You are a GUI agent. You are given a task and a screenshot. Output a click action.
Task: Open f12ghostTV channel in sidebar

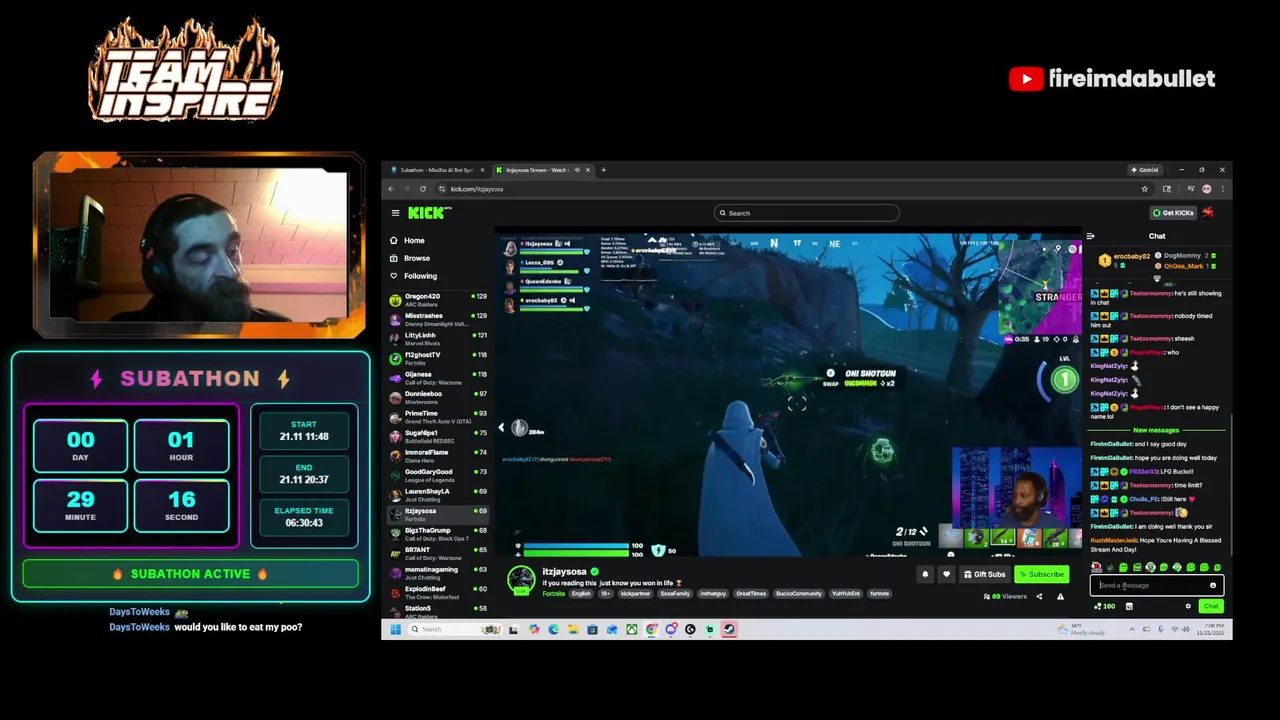point(438,358)
